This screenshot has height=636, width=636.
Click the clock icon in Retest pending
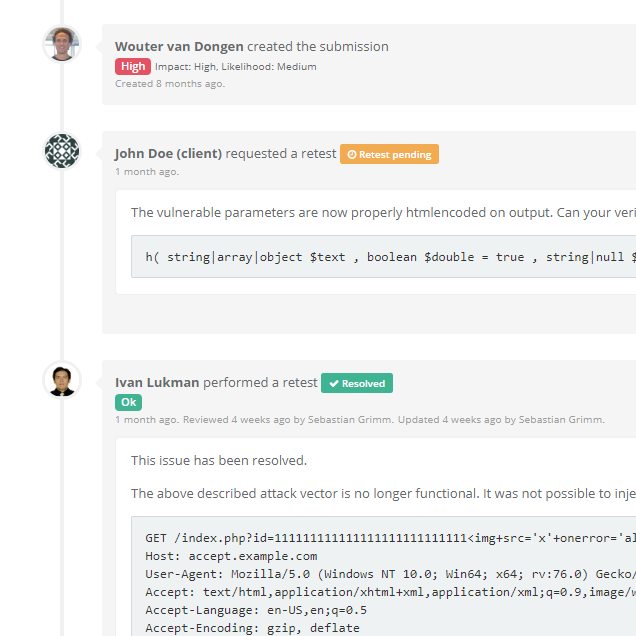[x=352, y=155]
